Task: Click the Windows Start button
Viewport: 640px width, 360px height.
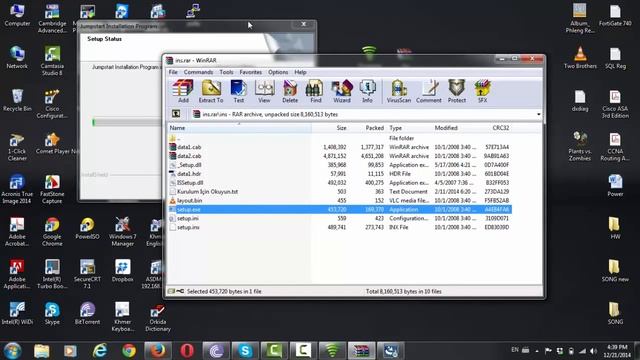Action: pos(12,351)
